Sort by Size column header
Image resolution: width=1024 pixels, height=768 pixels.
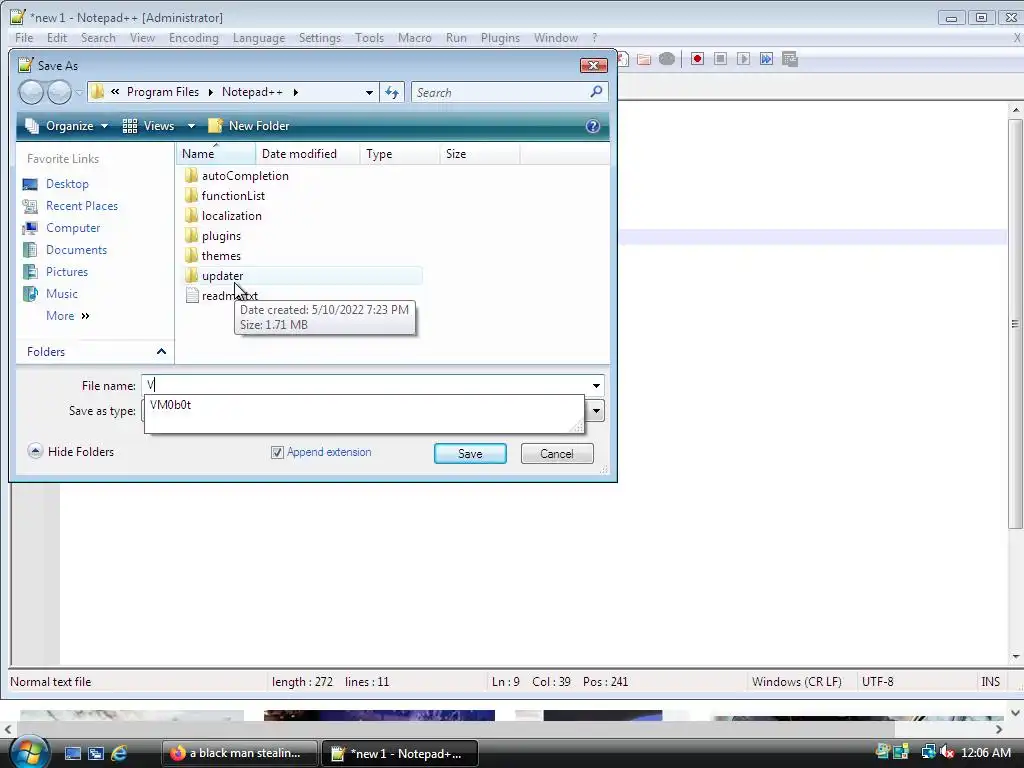pos(479,154)
